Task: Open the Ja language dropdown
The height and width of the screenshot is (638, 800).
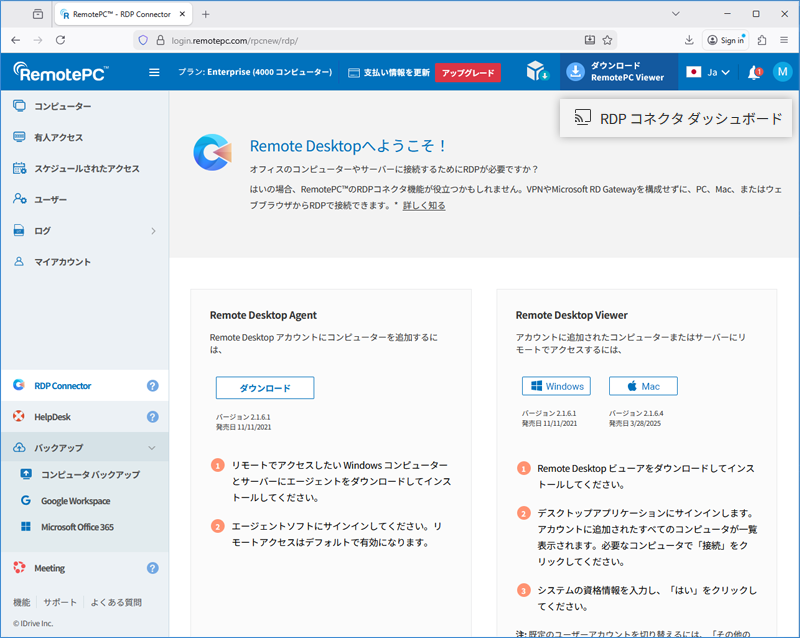Action: [718, 72]
